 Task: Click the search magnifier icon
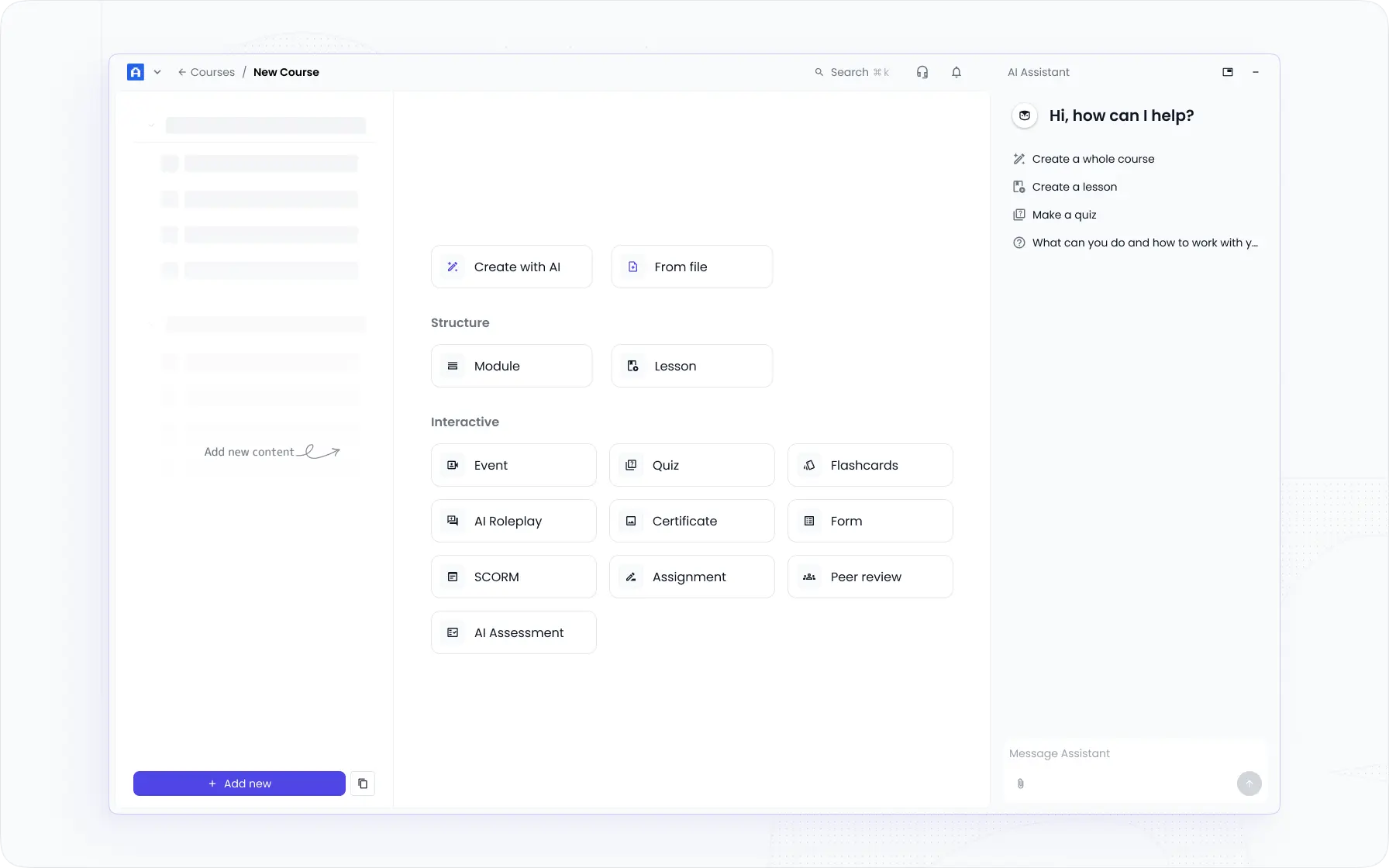pos(819,71)
